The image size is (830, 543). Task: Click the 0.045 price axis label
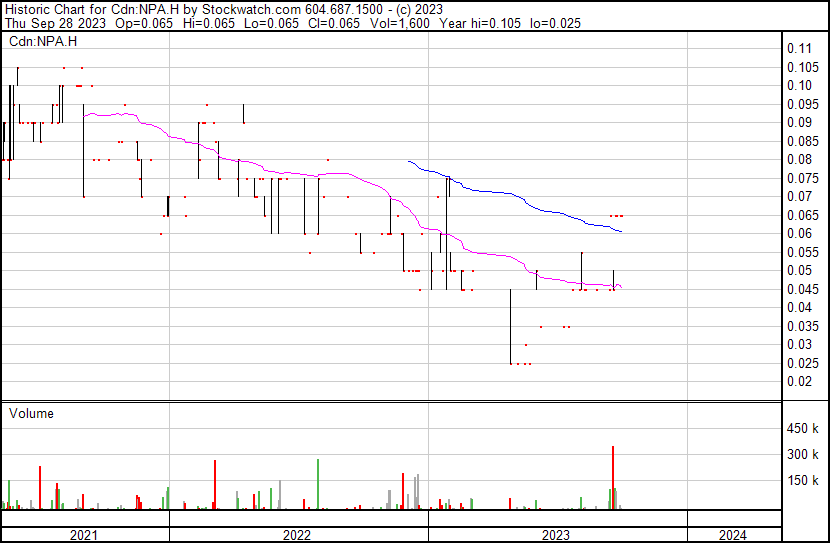click(803, 289)
